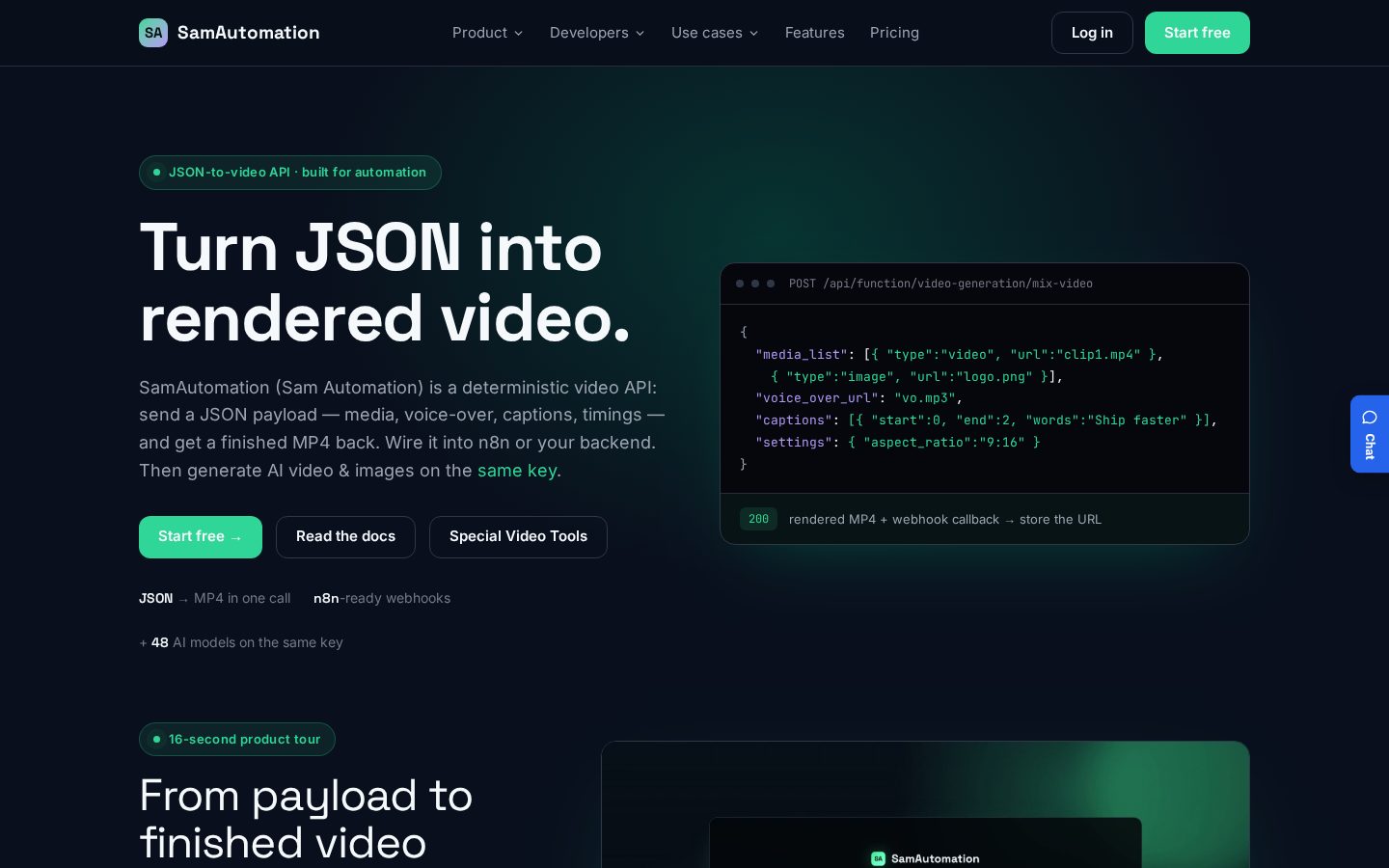
Task: Click the SamAutomation brand name
Action: tap(249, 33)
